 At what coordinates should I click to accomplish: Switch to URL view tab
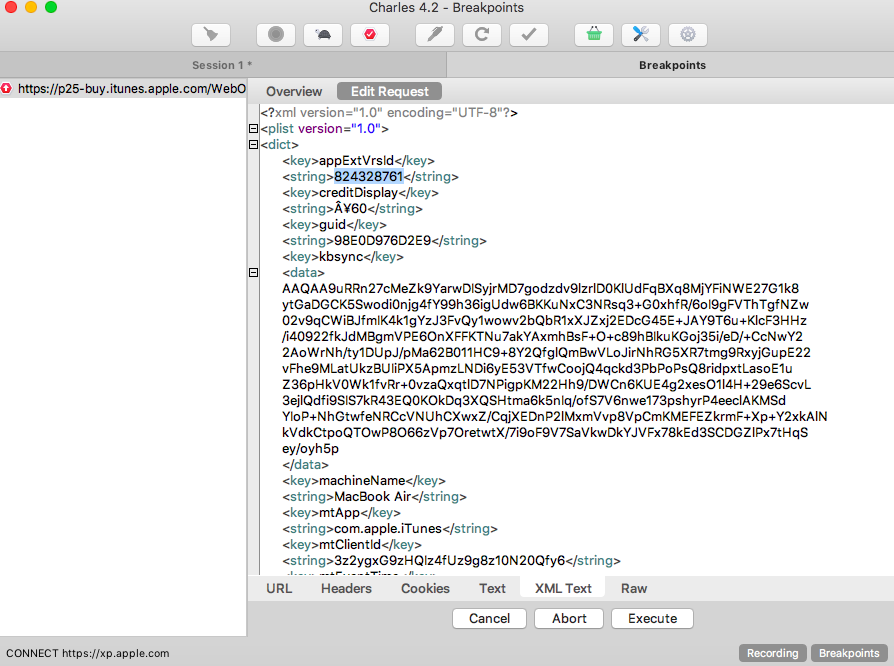pyautogui.click(x=279, y=588)
